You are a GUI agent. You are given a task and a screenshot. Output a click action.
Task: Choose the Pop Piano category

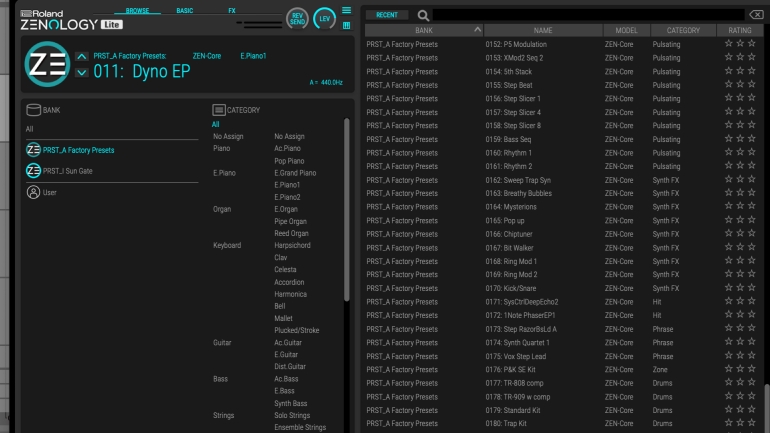coord(289,161)
